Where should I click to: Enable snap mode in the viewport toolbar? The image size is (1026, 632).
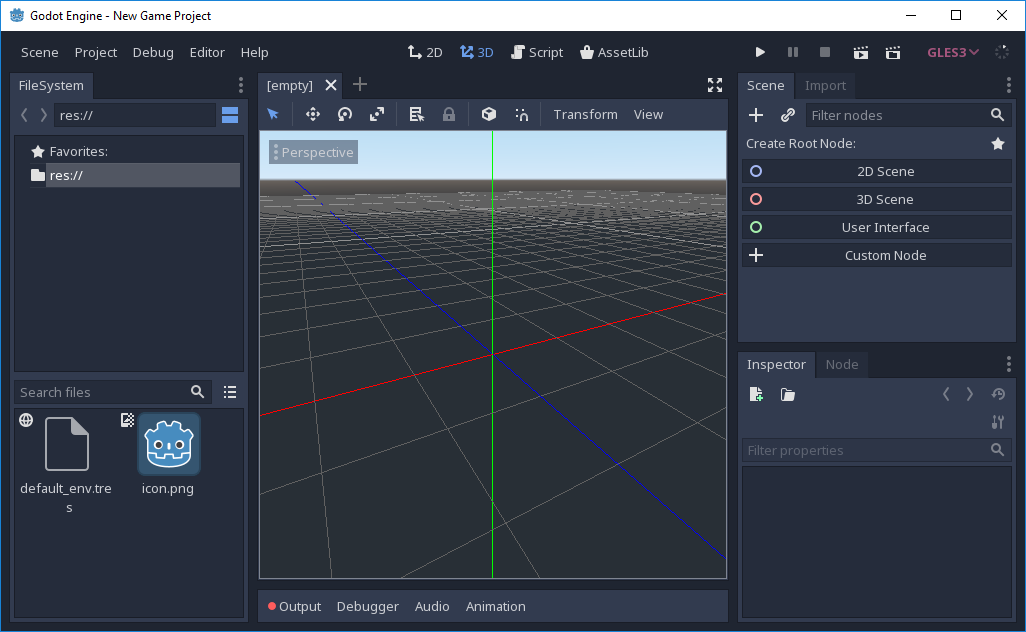tap(521, 114)
